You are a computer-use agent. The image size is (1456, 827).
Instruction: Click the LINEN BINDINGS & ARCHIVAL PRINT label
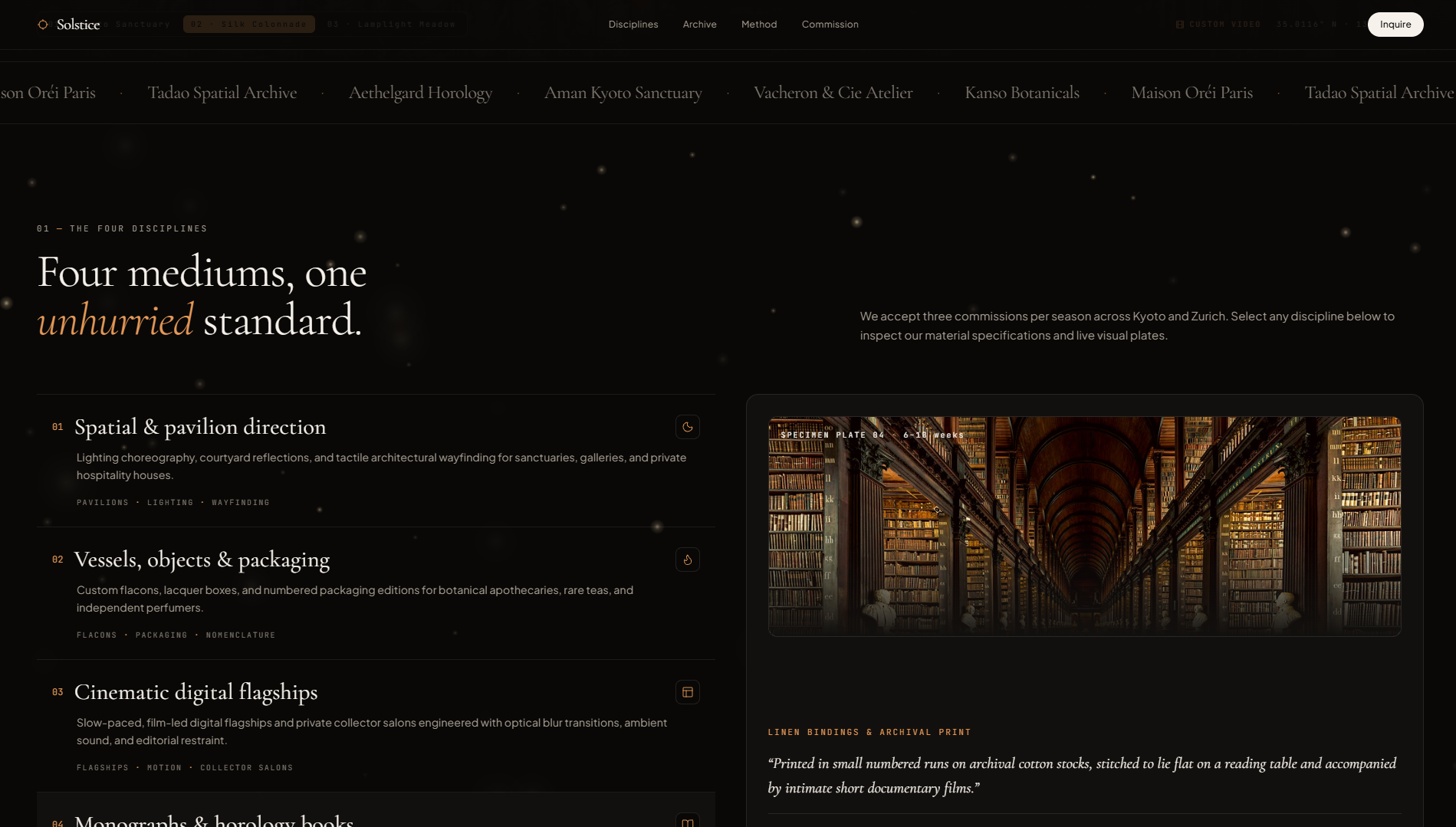869,733
